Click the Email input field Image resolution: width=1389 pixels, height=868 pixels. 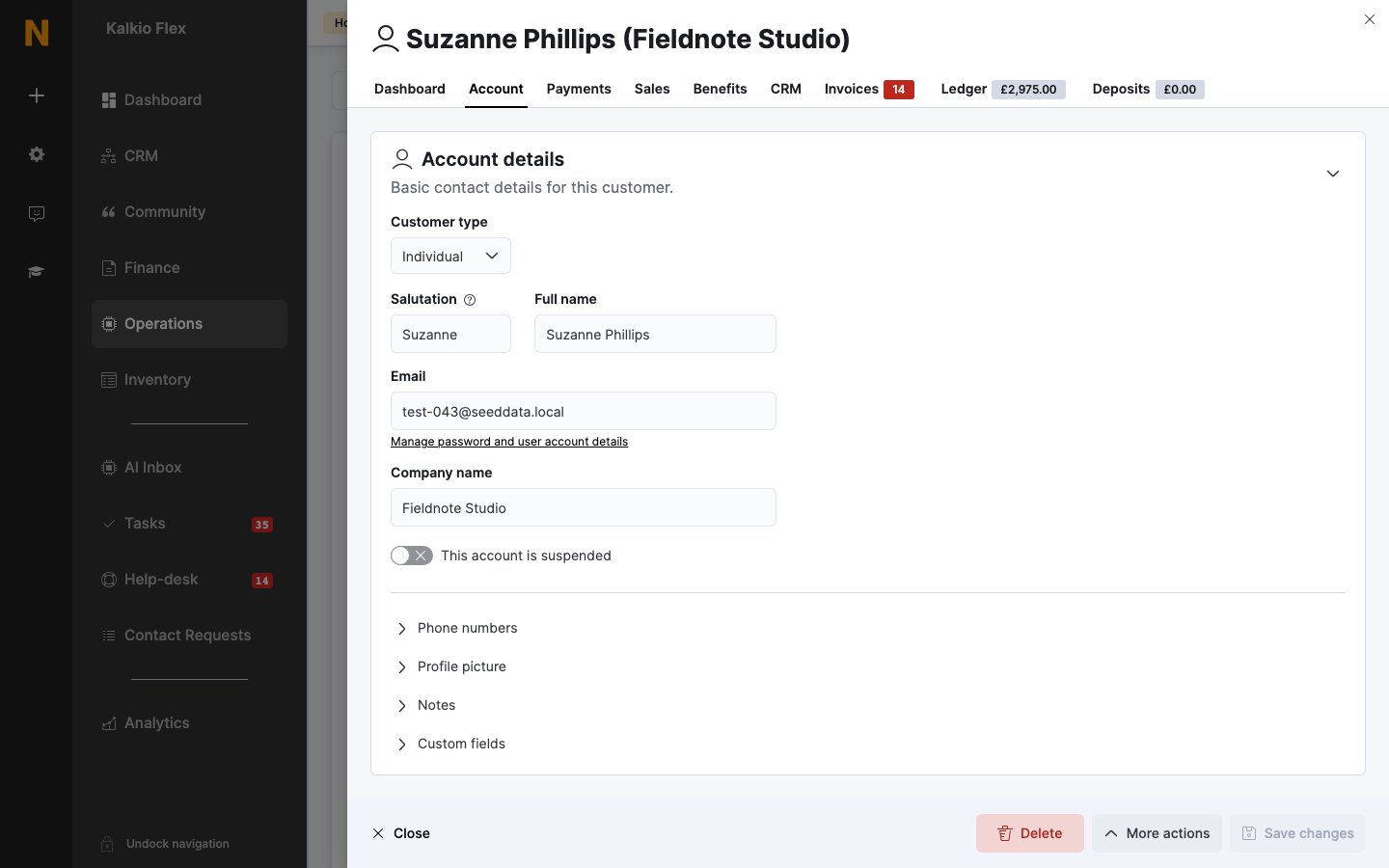point(584,411)
